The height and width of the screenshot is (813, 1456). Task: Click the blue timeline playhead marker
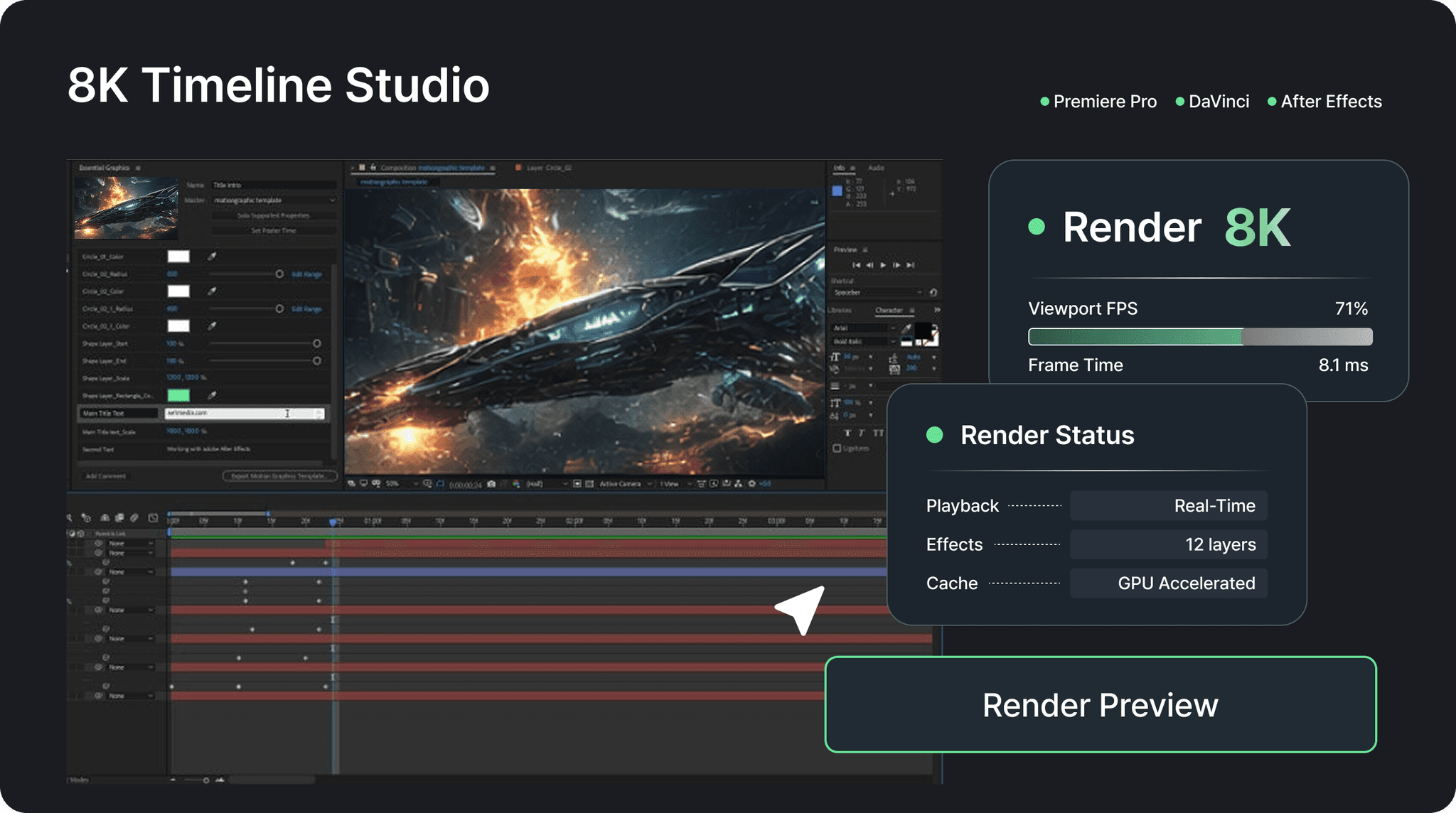click(x=333, y=522)
